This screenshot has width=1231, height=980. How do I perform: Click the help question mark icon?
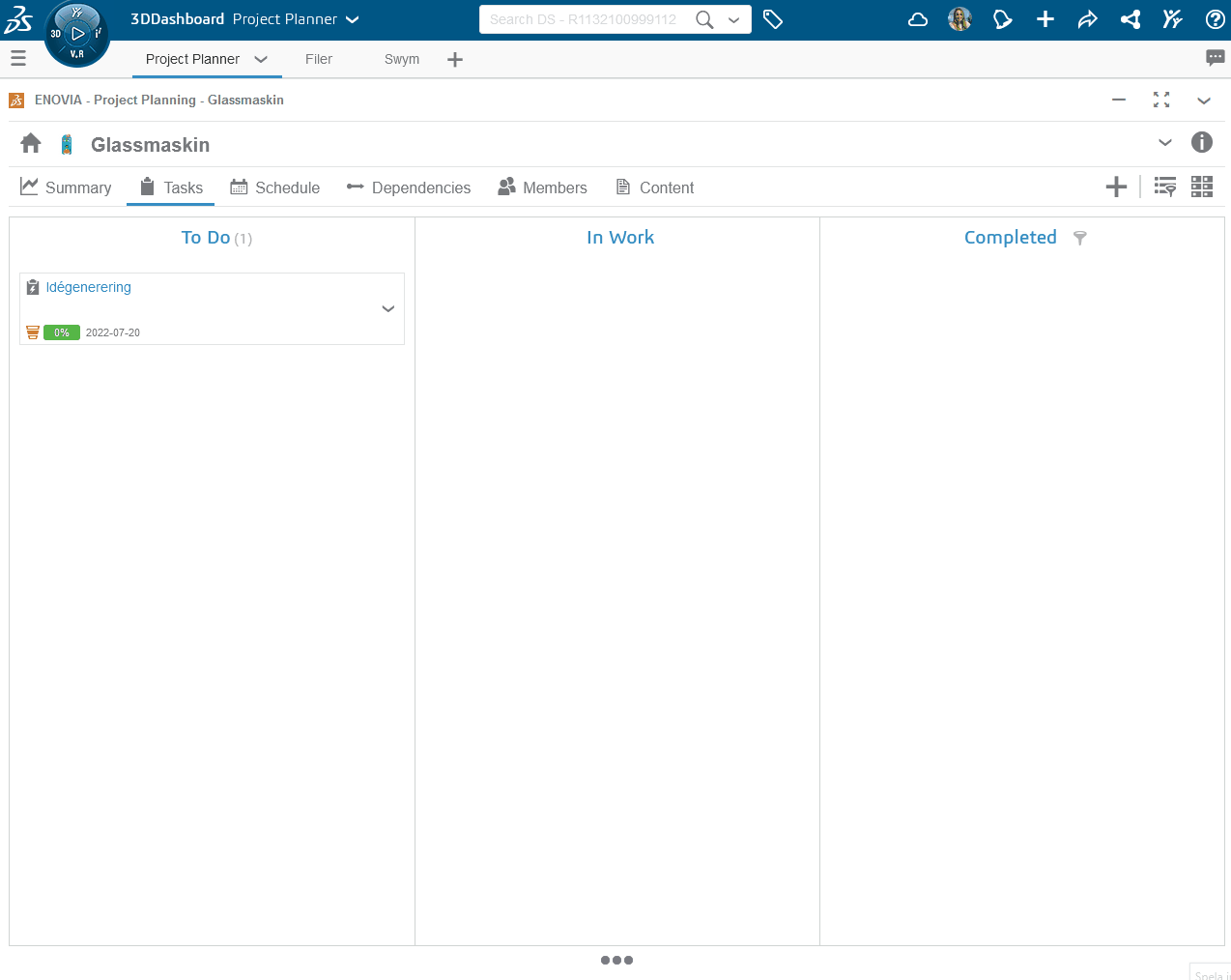pos(1215,19)
